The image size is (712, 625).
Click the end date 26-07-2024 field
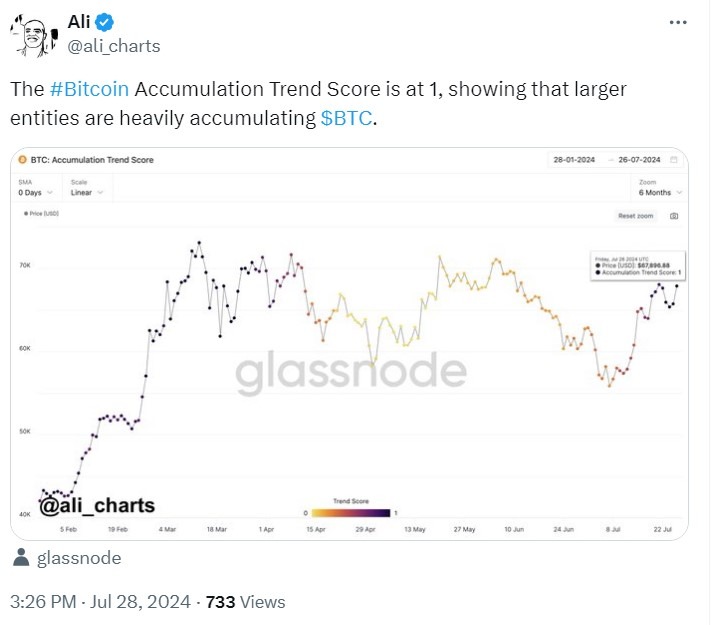(x=638, y=160)
